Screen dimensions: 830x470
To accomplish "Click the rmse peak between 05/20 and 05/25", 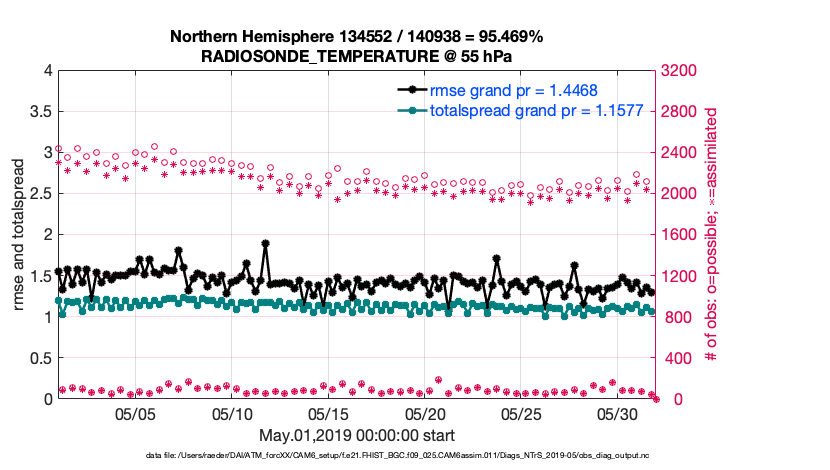I will (x=497, y=258).
